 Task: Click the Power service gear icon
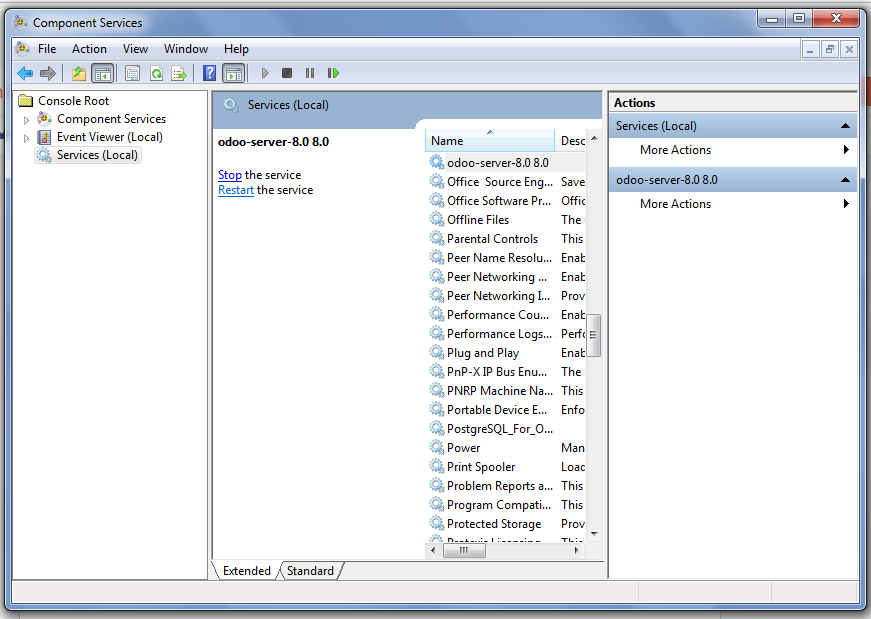click(437, 447)
